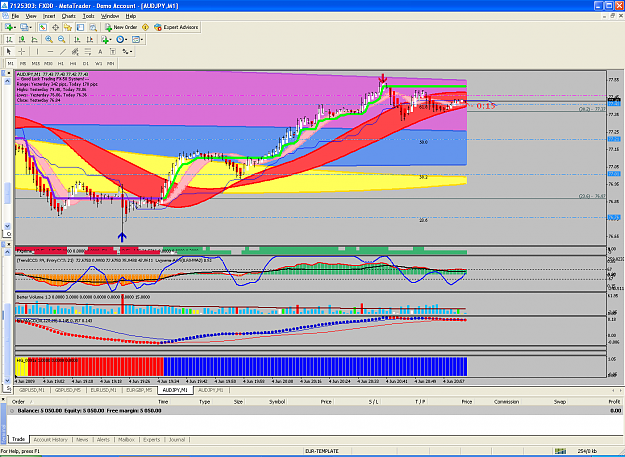Image resolution: width=625 pixels, height=457 pixels.
Task: Zoom in on the chart
Action: click(x=49, y=39)
